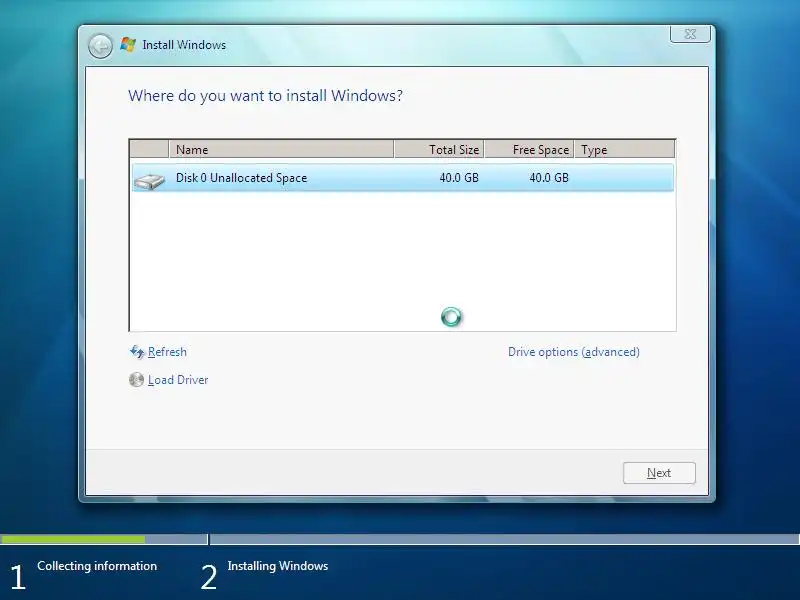The image size is (800, 600).
Task: Click the Load Driver disc icon
Action: (136, 380)
